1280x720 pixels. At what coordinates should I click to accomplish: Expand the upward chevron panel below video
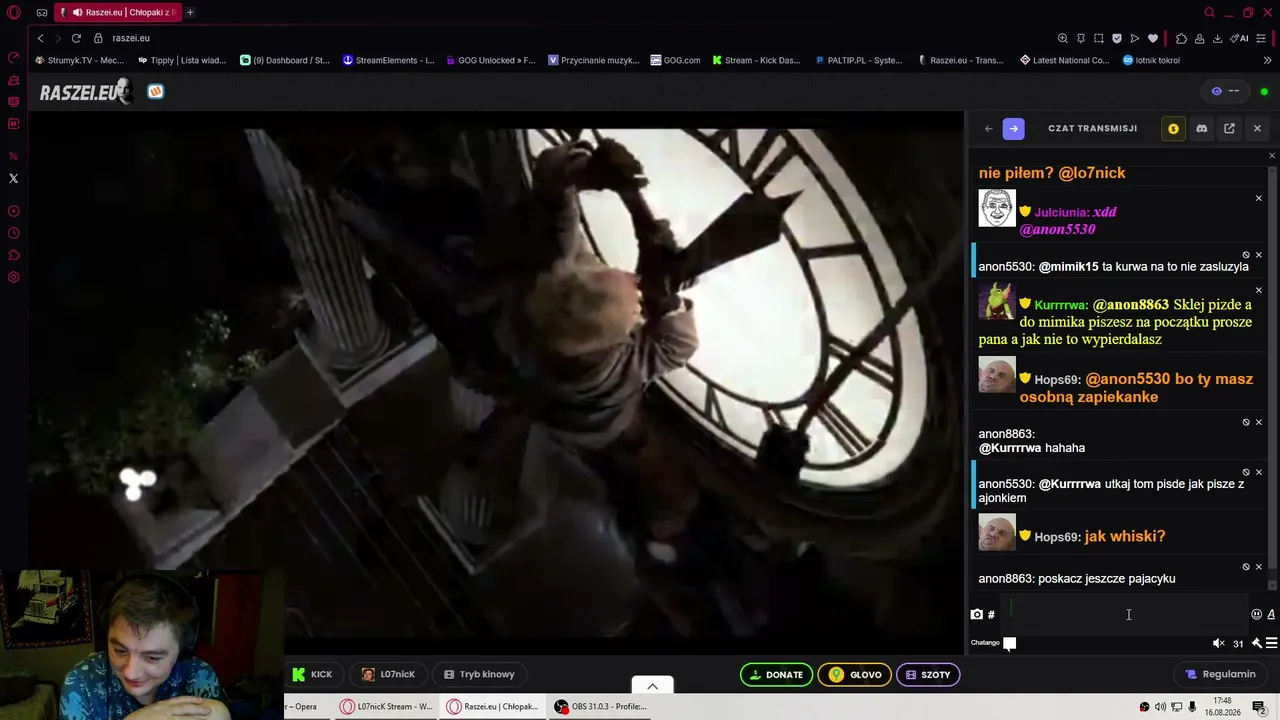coord(652,686)
